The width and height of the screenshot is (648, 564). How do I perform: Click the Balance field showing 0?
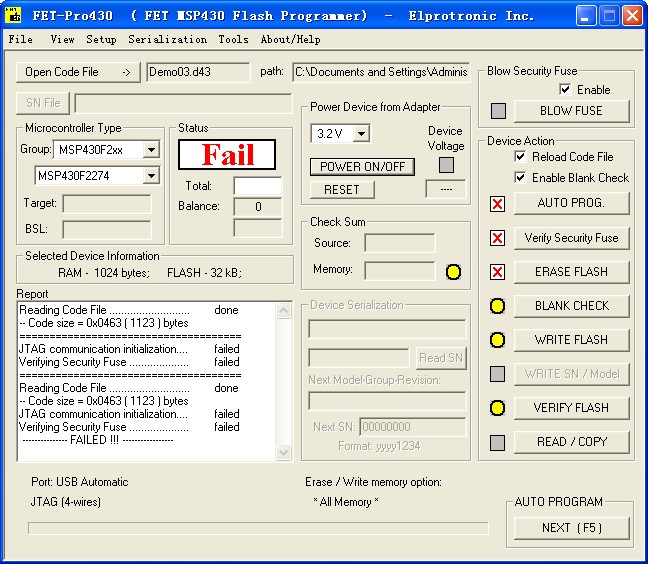pos(258,207)
